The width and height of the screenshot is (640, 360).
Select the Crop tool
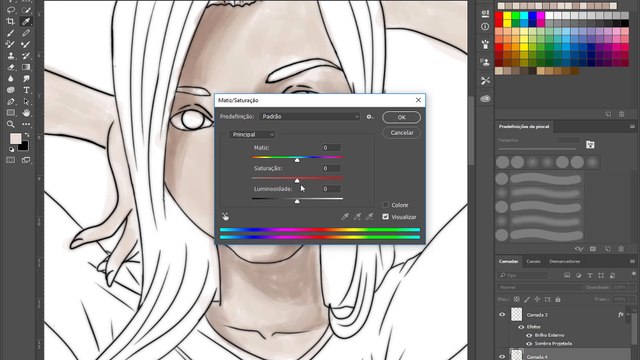click(11, 21)
